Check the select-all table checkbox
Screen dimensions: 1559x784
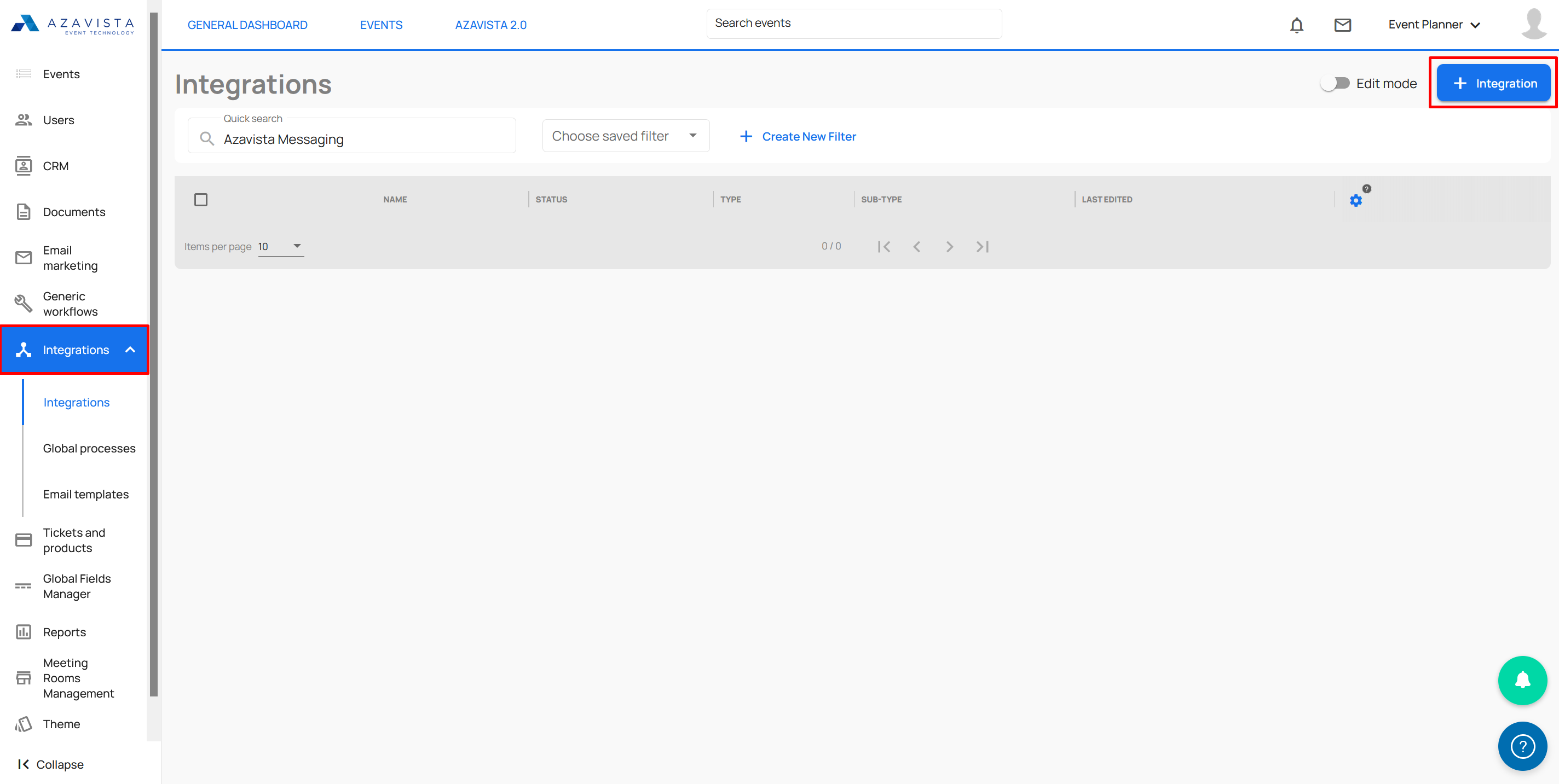pos(201,200)
